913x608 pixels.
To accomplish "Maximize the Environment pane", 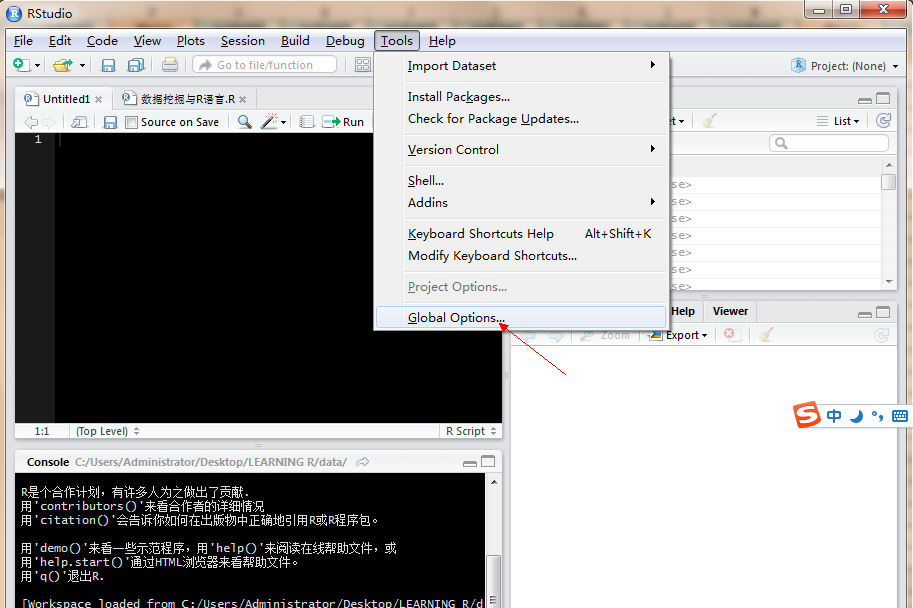I will 883,98.
